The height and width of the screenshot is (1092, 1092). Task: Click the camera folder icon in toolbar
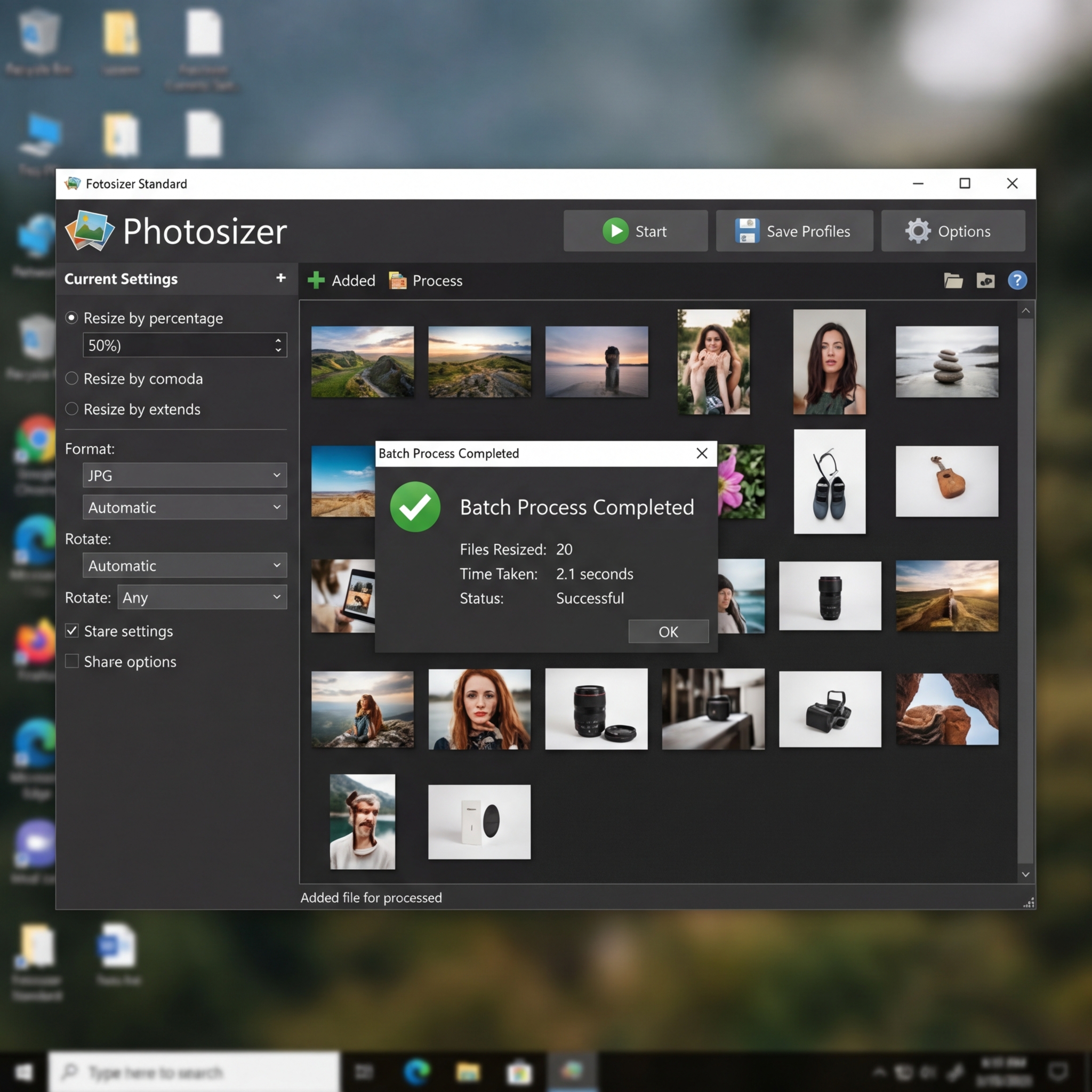[x=986, y=280]
